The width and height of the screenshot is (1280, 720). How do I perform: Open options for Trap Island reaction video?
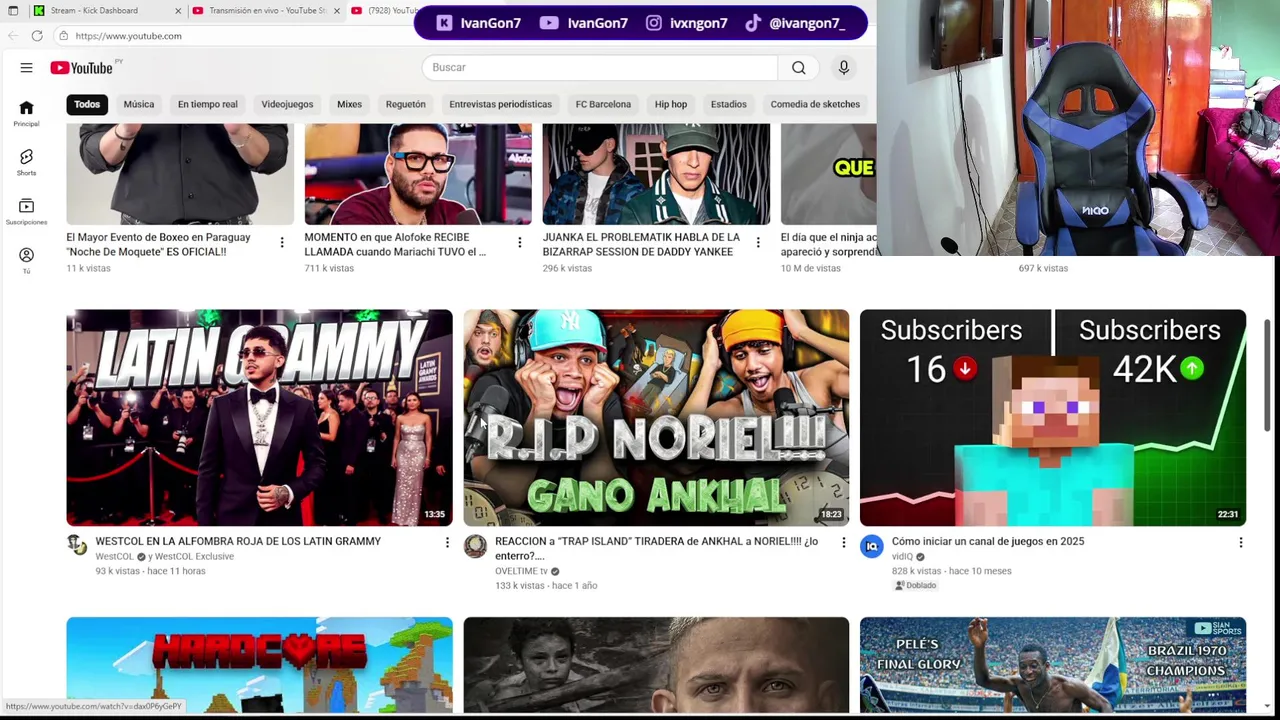coord(843,542)
